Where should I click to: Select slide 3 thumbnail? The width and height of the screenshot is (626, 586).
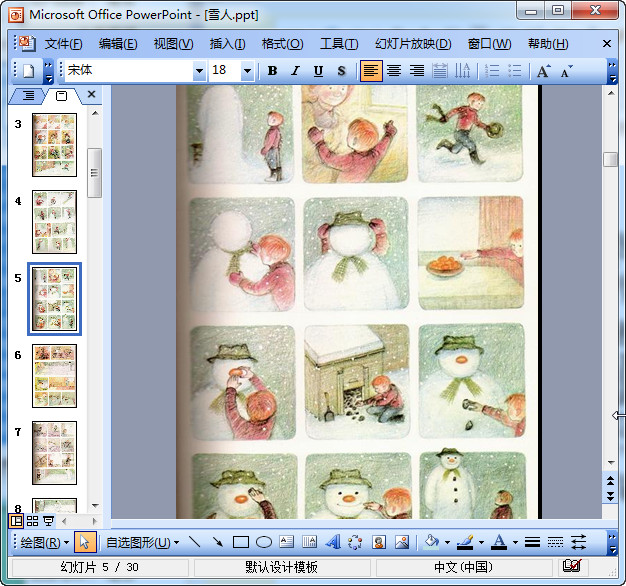click(54, 145)
